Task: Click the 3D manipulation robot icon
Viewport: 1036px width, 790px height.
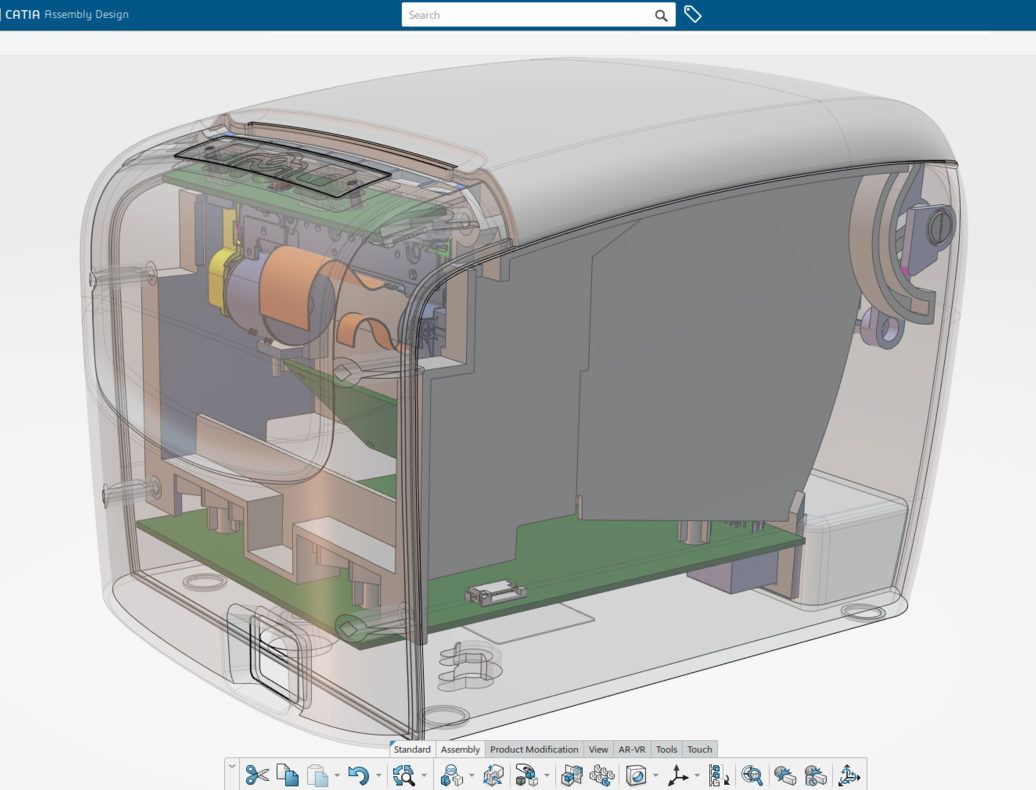Action: click(849, 775)
